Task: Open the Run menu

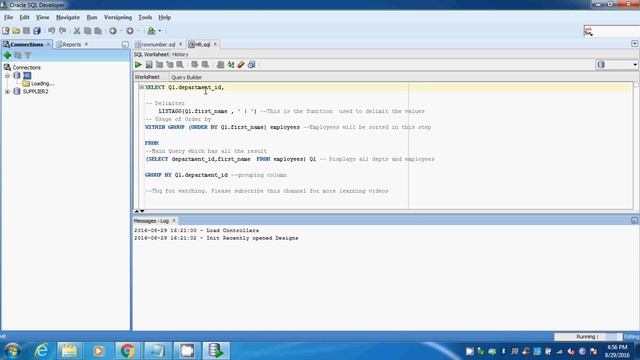Action: click(x=92, y=17)
